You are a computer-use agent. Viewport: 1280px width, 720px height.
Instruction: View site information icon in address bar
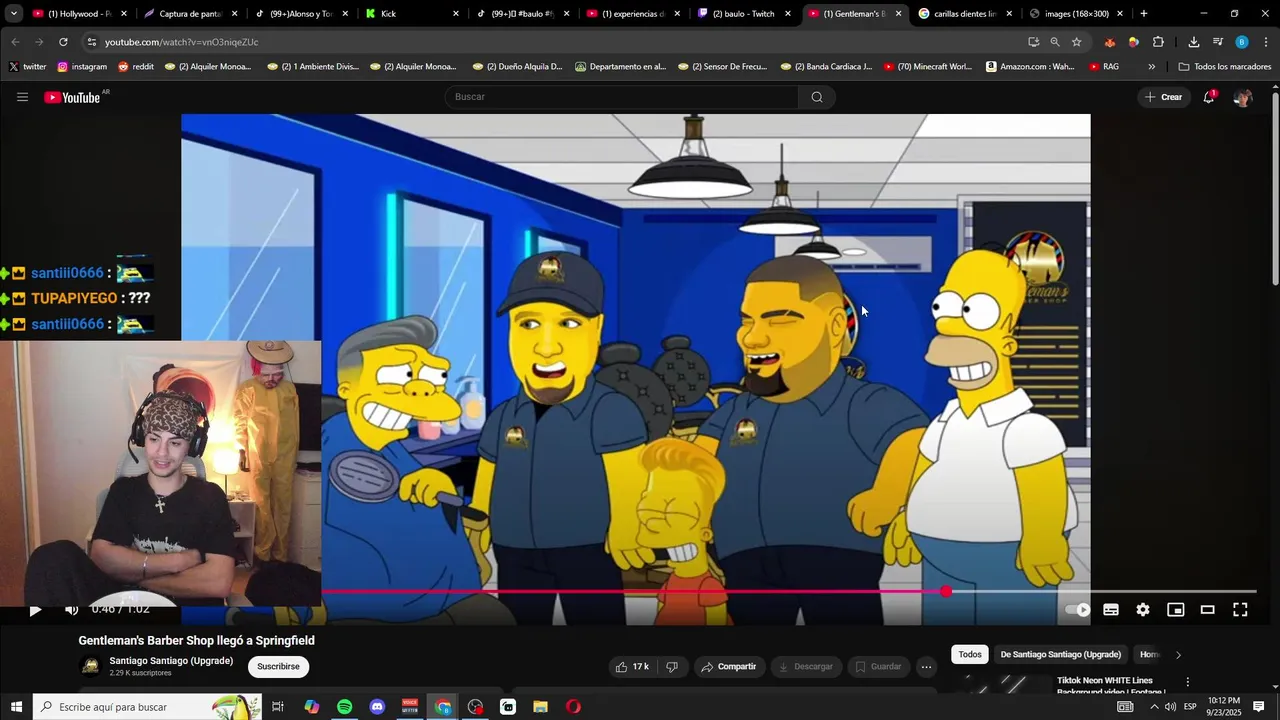click(91, 42)
